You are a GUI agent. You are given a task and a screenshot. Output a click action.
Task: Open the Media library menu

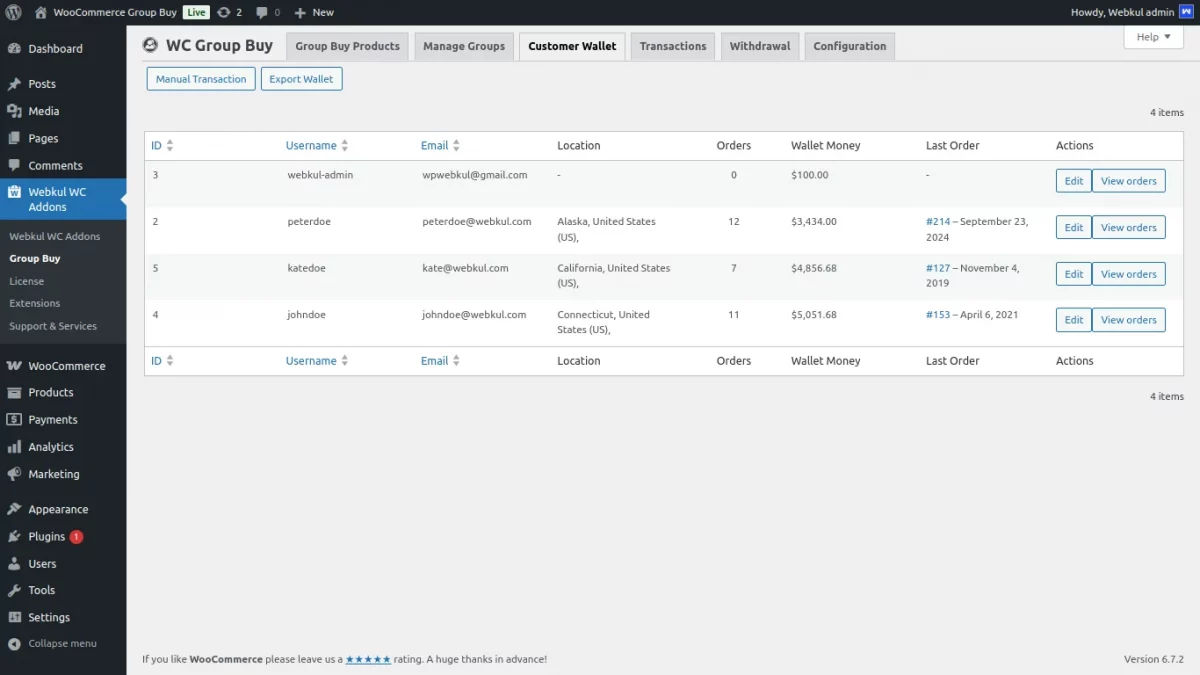[x=43, y=111]
